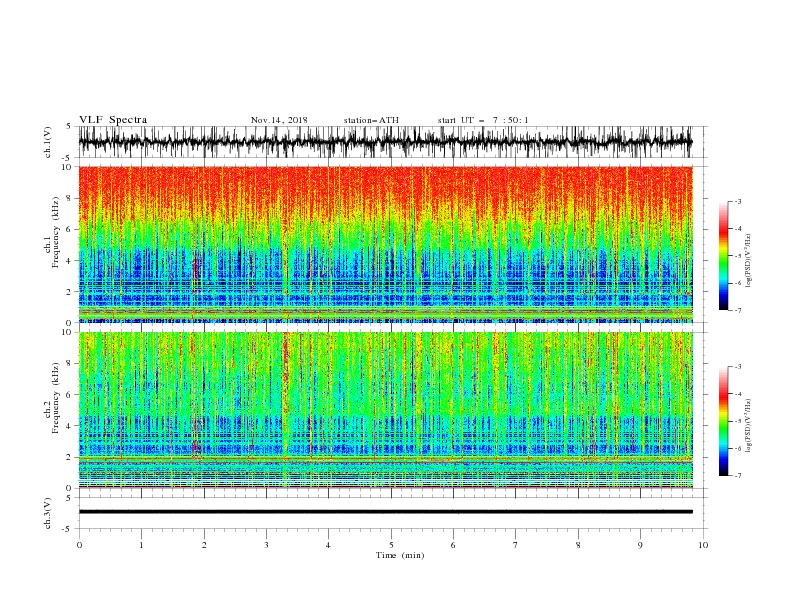This screenshot has height=612, width=792.
Task: Select the "Nov.14, 2018" date label
Action: tap(279, 120)
